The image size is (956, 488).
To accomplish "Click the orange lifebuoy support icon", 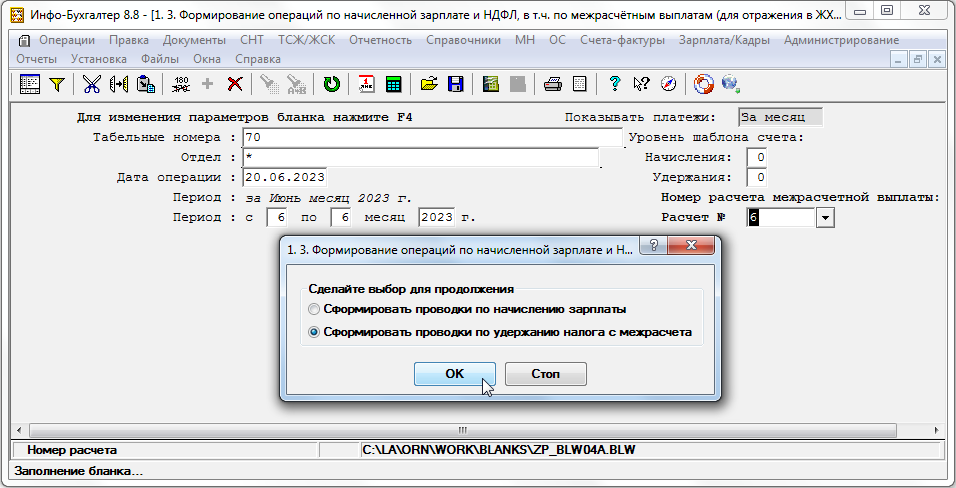I will [704, 84].
